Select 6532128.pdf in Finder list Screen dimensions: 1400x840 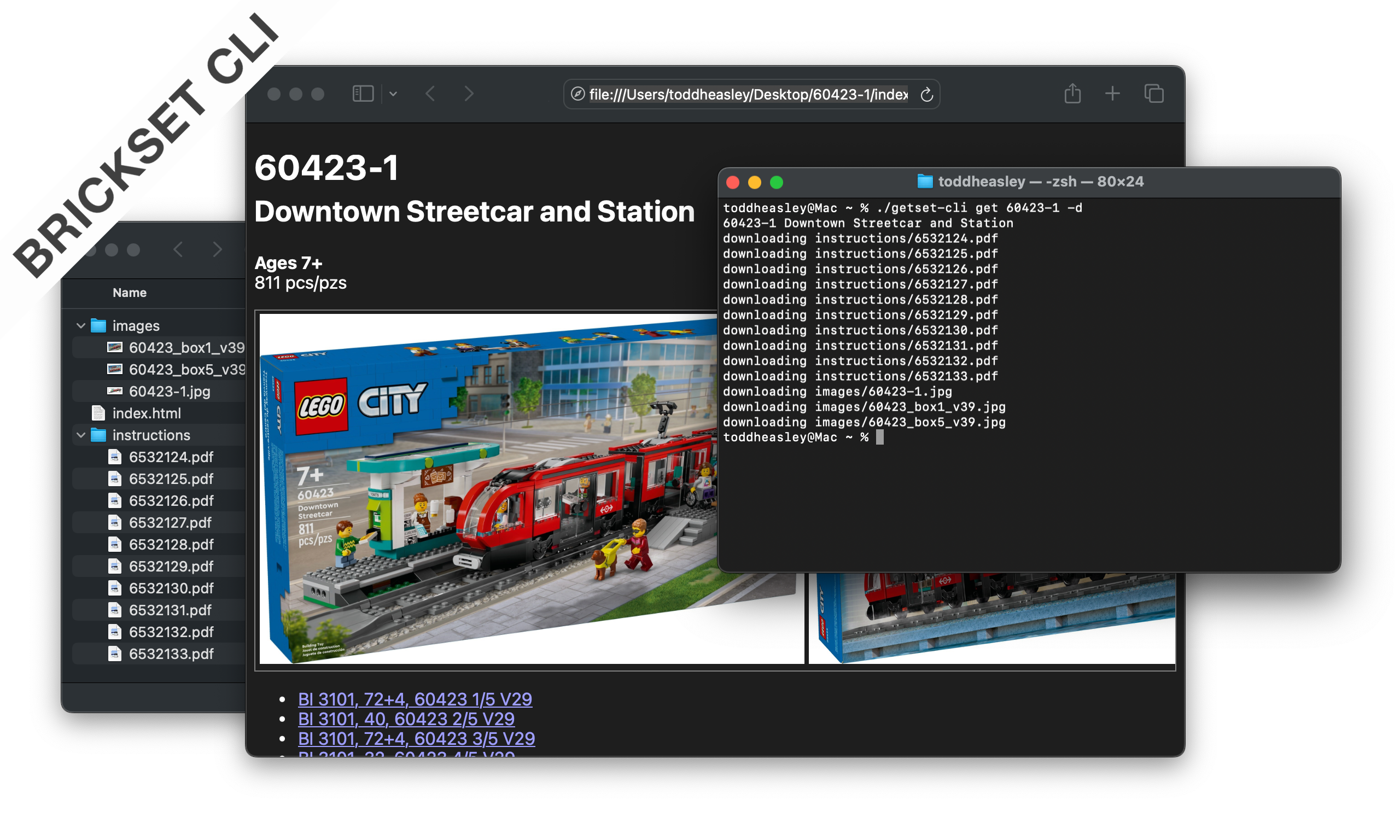[159, 545]
